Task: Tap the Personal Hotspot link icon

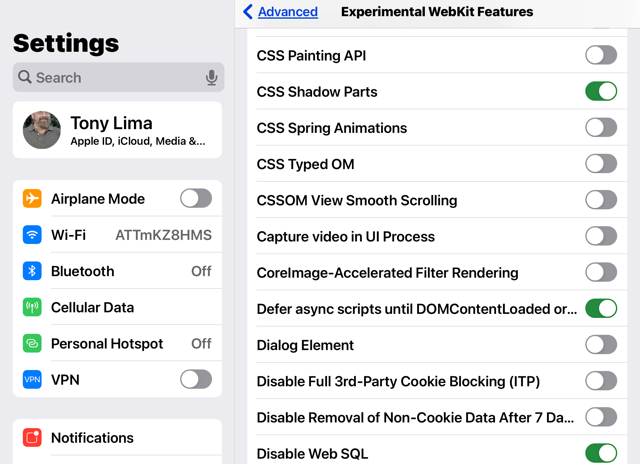Action: [x=32, y=344]
